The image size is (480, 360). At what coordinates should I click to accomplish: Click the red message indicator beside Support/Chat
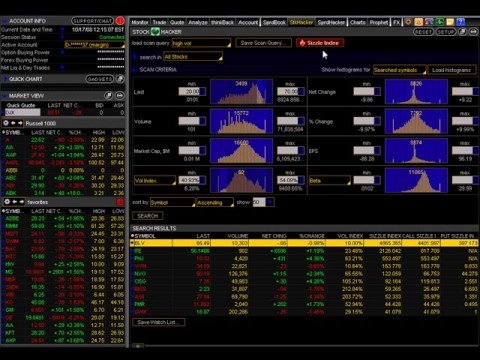point(120,21)
